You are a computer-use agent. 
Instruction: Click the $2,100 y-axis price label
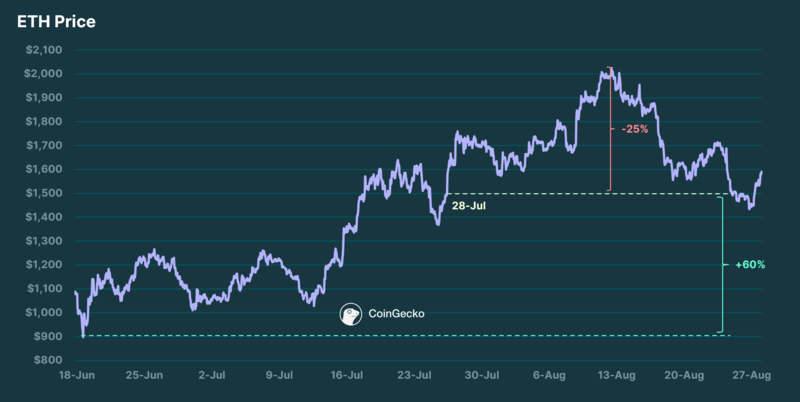click(41, 50)
